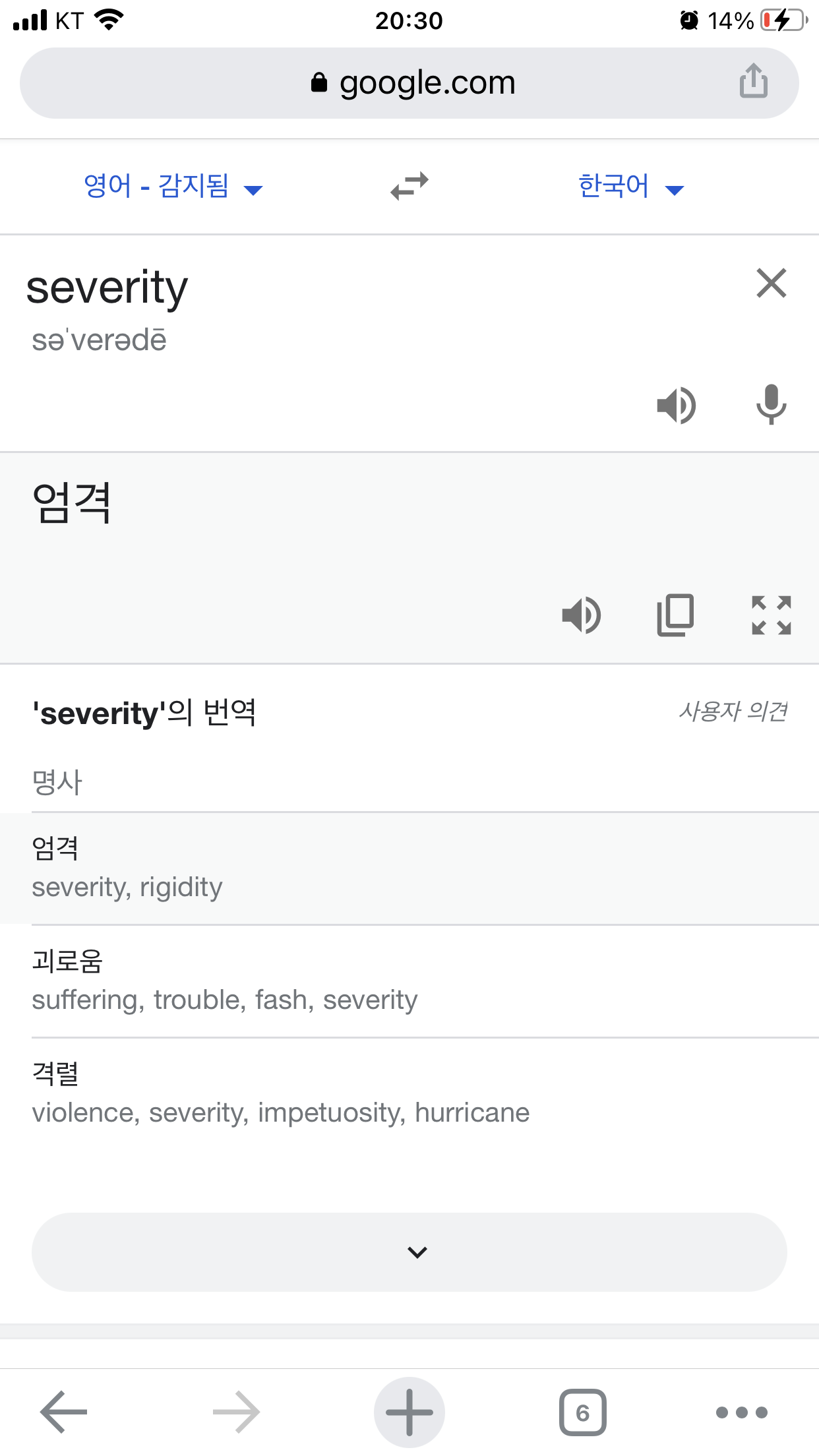The height and width of the screenshot is (1456, 819).
Task: Select the '괴로움' translation entry
Action: (409, 981)
